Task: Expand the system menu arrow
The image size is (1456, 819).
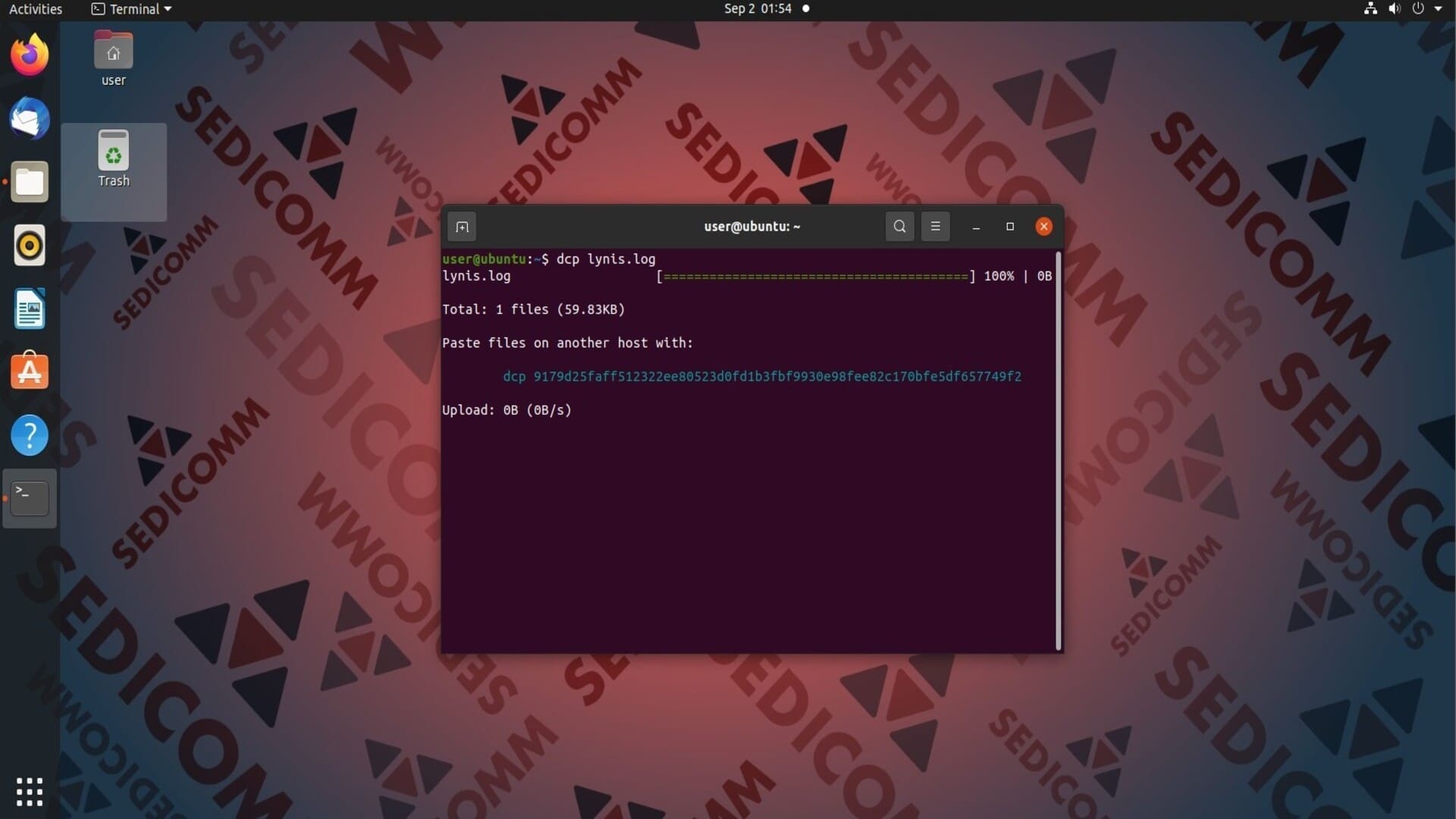Action: point(1438,8)
